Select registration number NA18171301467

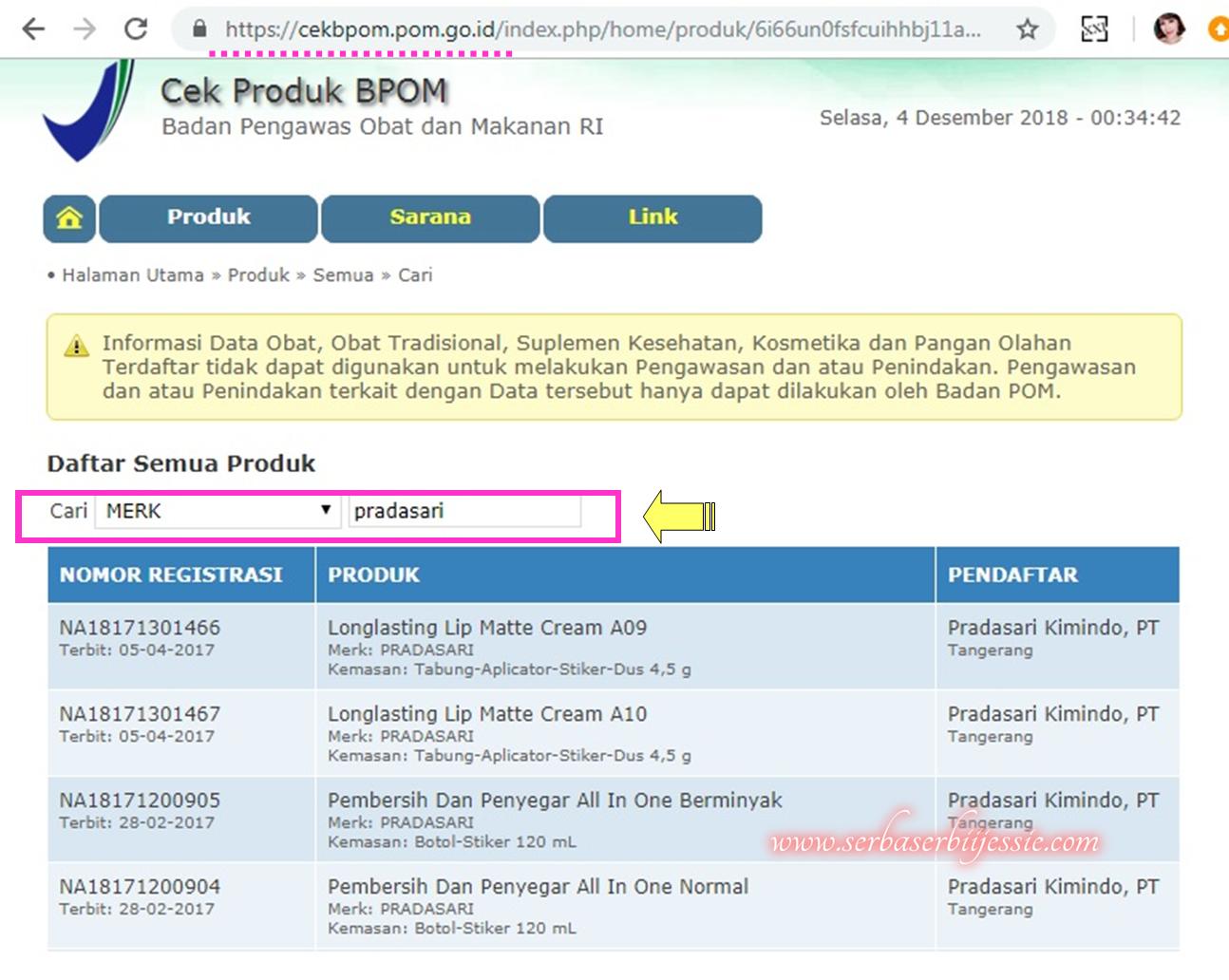140,714
